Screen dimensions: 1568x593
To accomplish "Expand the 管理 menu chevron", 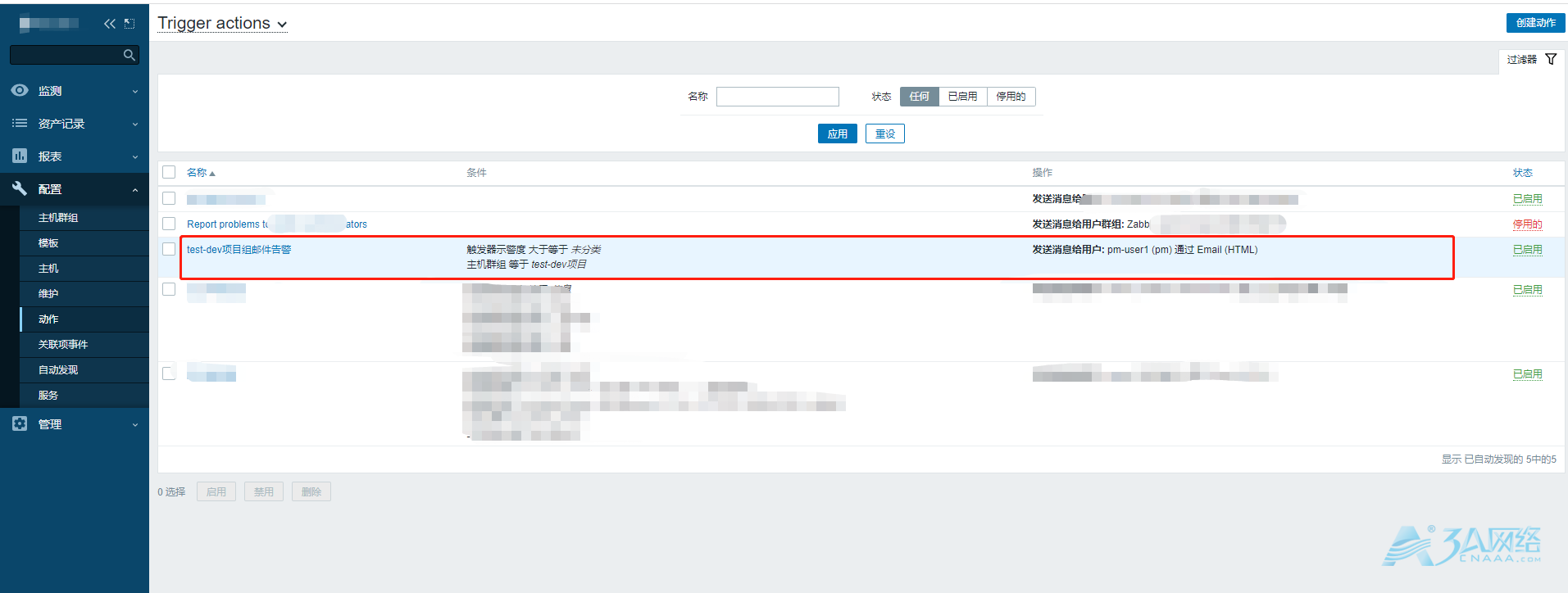I will 135,425.
